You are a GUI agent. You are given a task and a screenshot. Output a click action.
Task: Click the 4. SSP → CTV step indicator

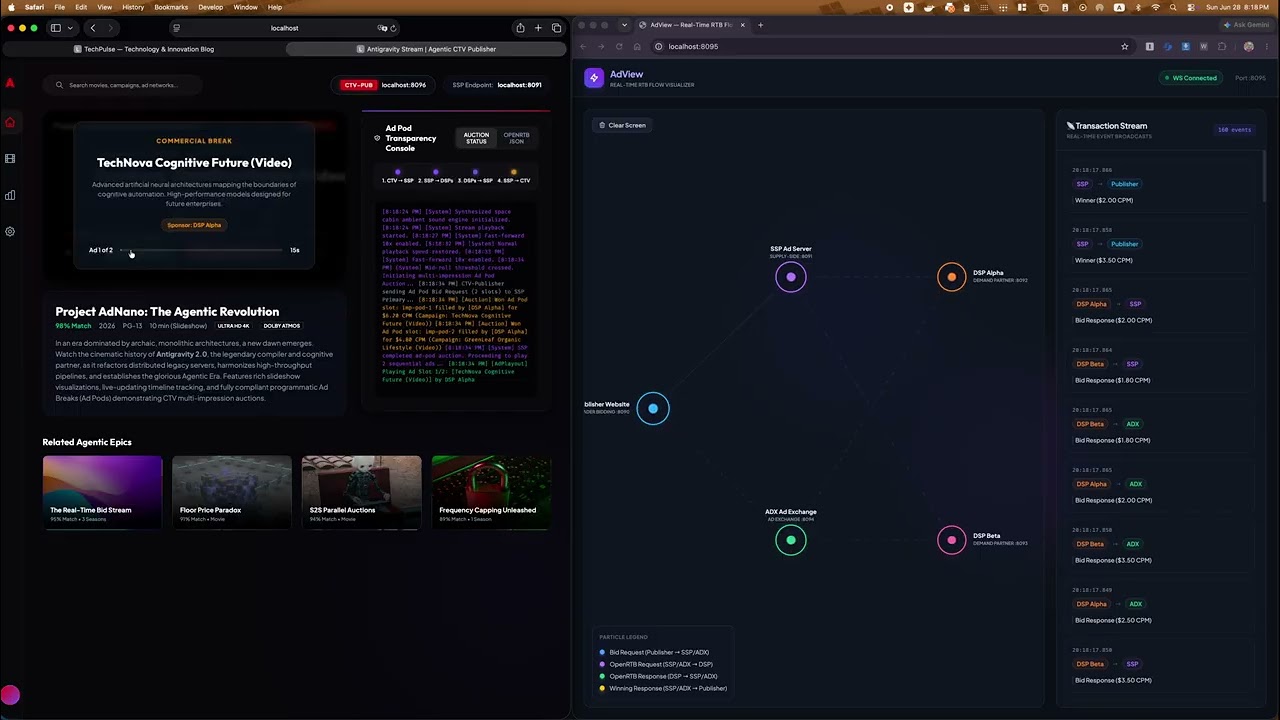coord(514,176)
